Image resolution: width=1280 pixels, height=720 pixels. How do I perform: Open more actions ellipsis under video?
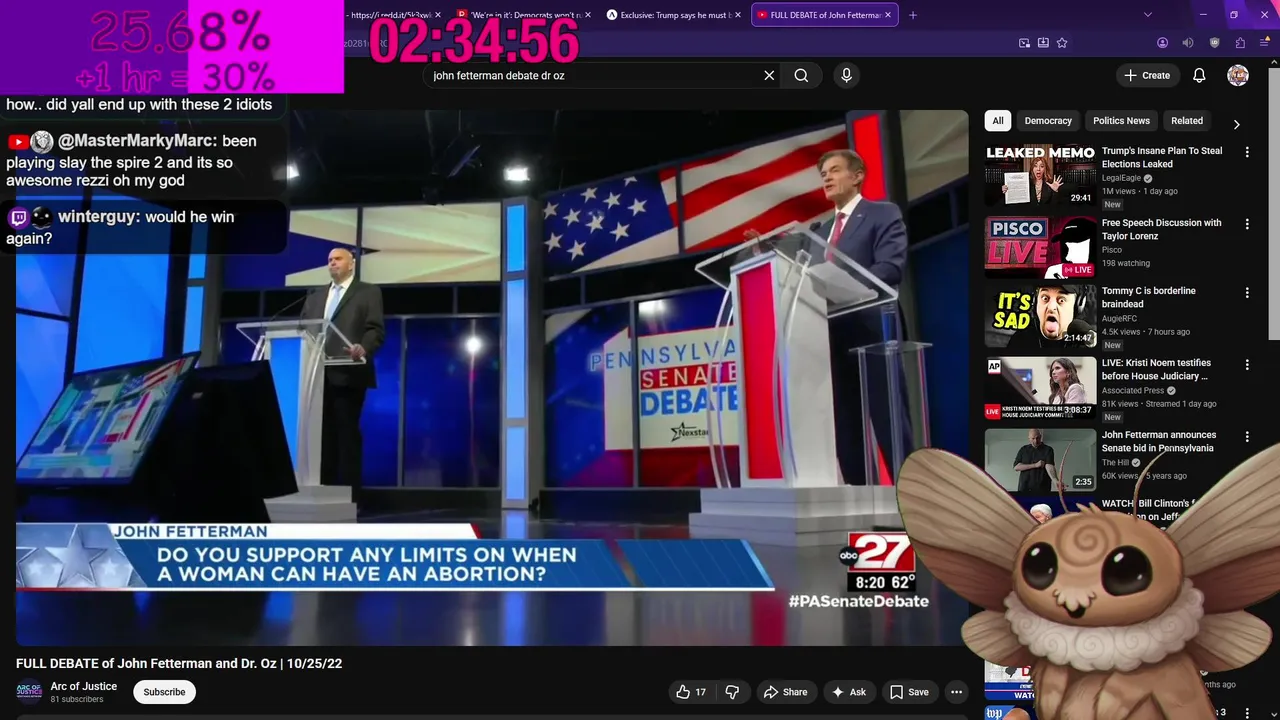pos(956,692)
